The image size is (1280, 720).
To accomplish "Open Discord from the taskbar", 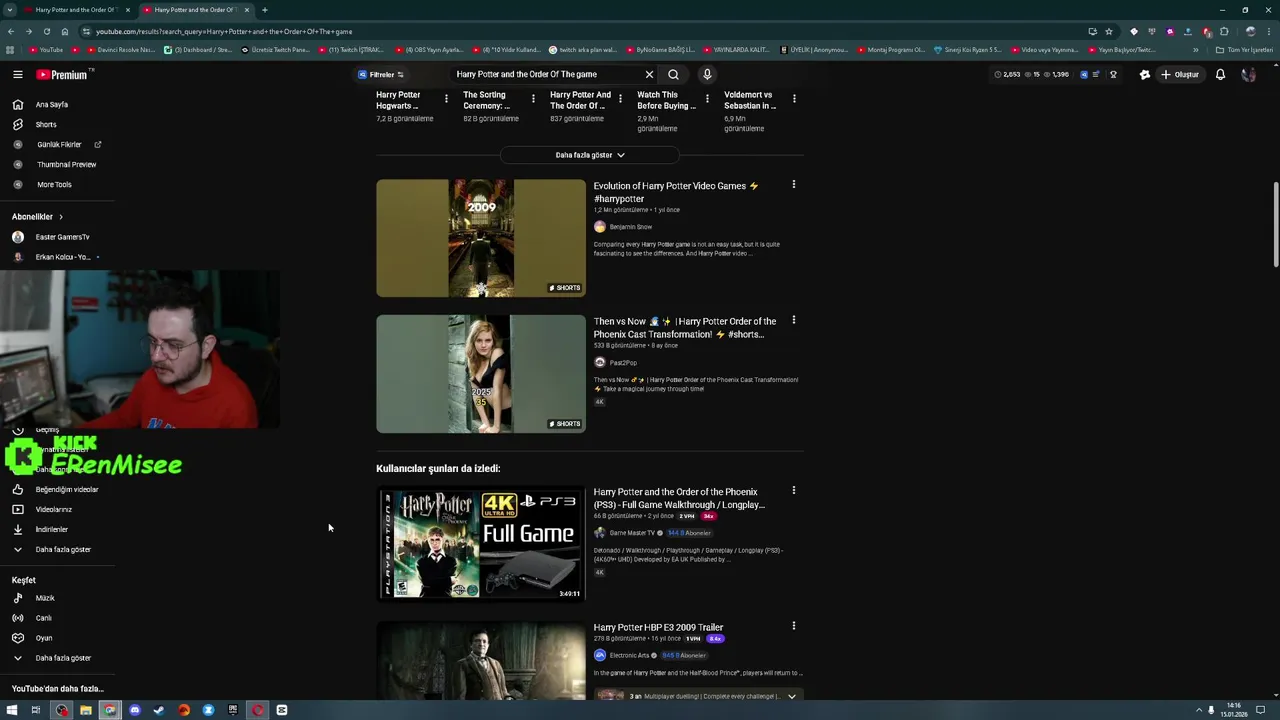I will 135,710.
